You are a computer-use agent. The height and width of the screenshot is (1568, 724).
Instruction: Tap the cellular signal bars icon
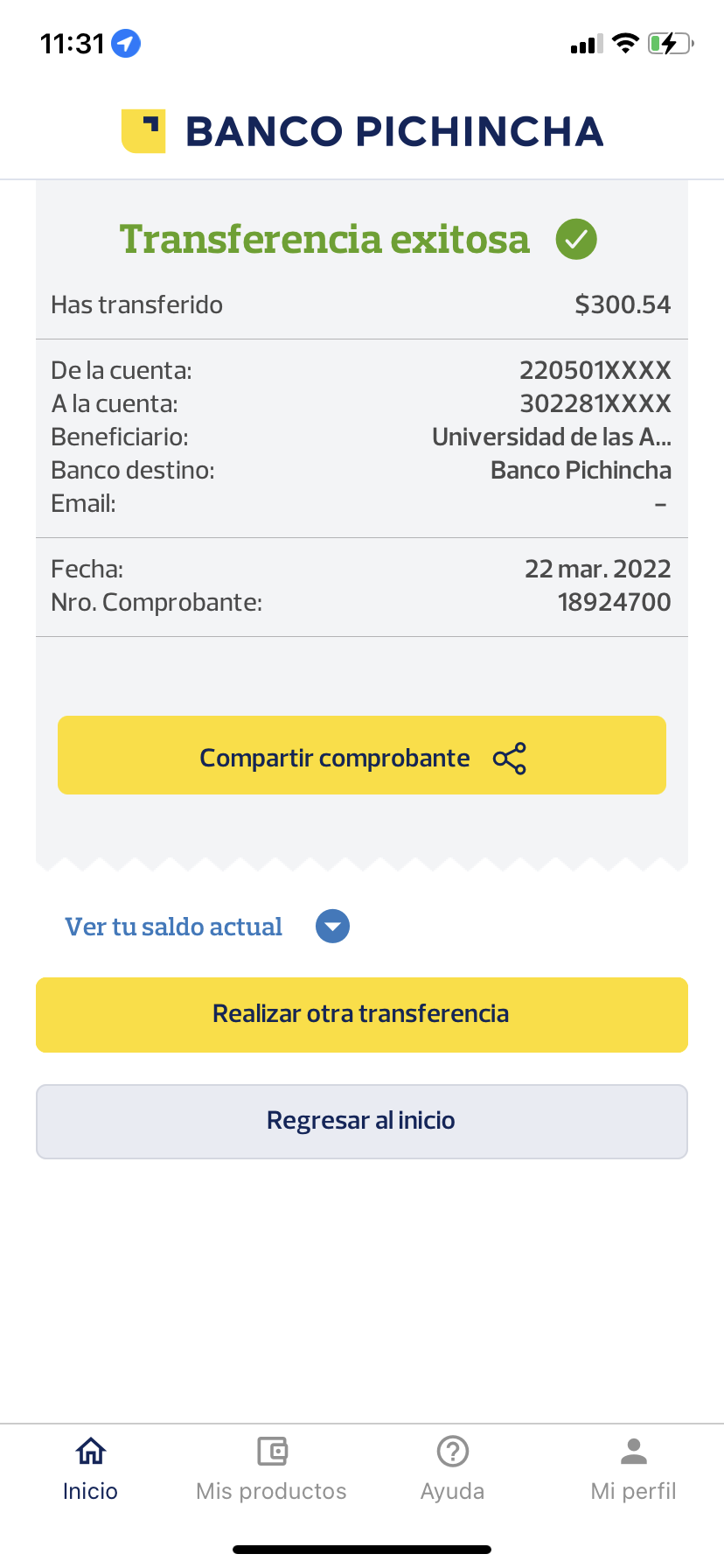click(x=586, y=44)
